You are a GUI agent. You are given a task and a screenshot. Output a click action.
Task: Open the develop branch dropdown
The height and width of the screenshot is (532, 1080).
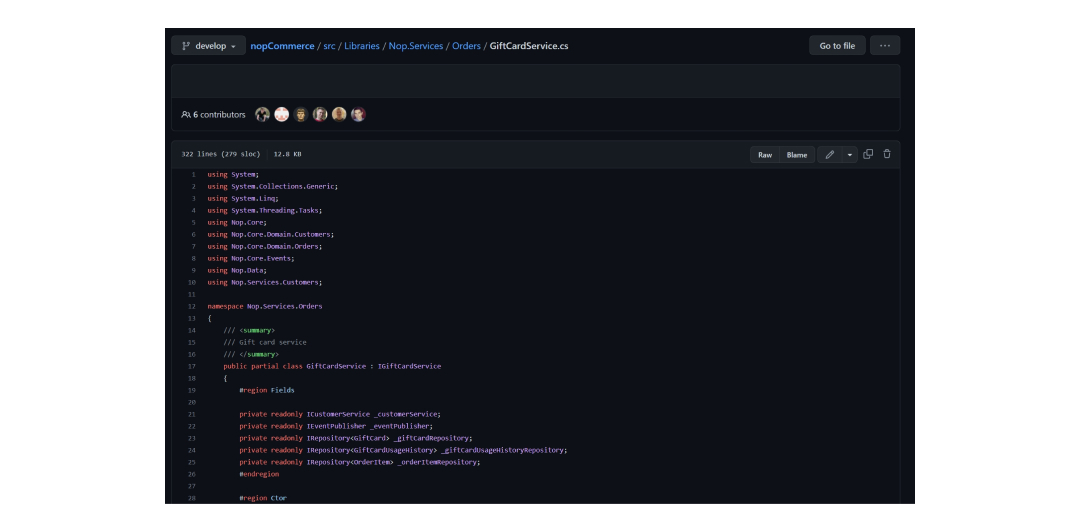(209, 46)
